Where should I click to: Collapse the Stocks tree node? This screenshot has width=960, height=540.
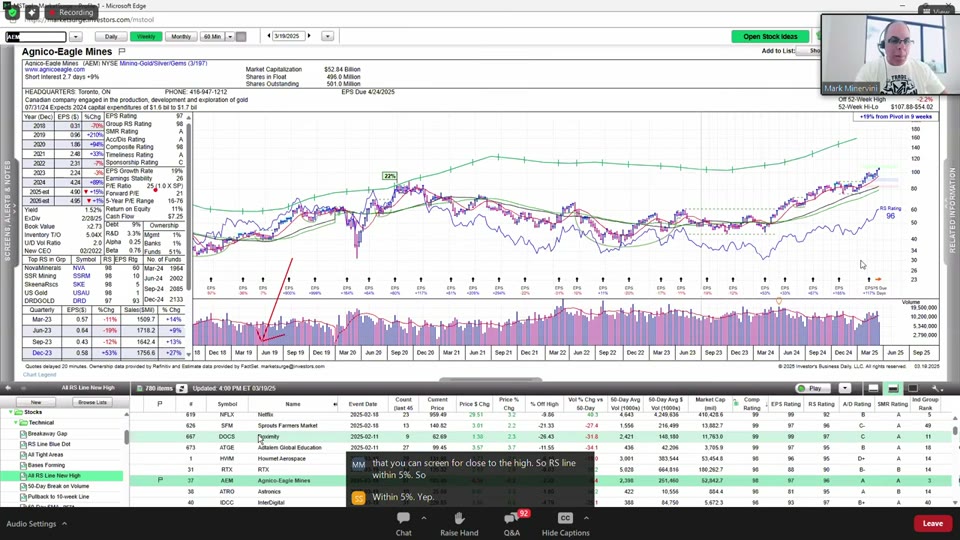[10, 412]
